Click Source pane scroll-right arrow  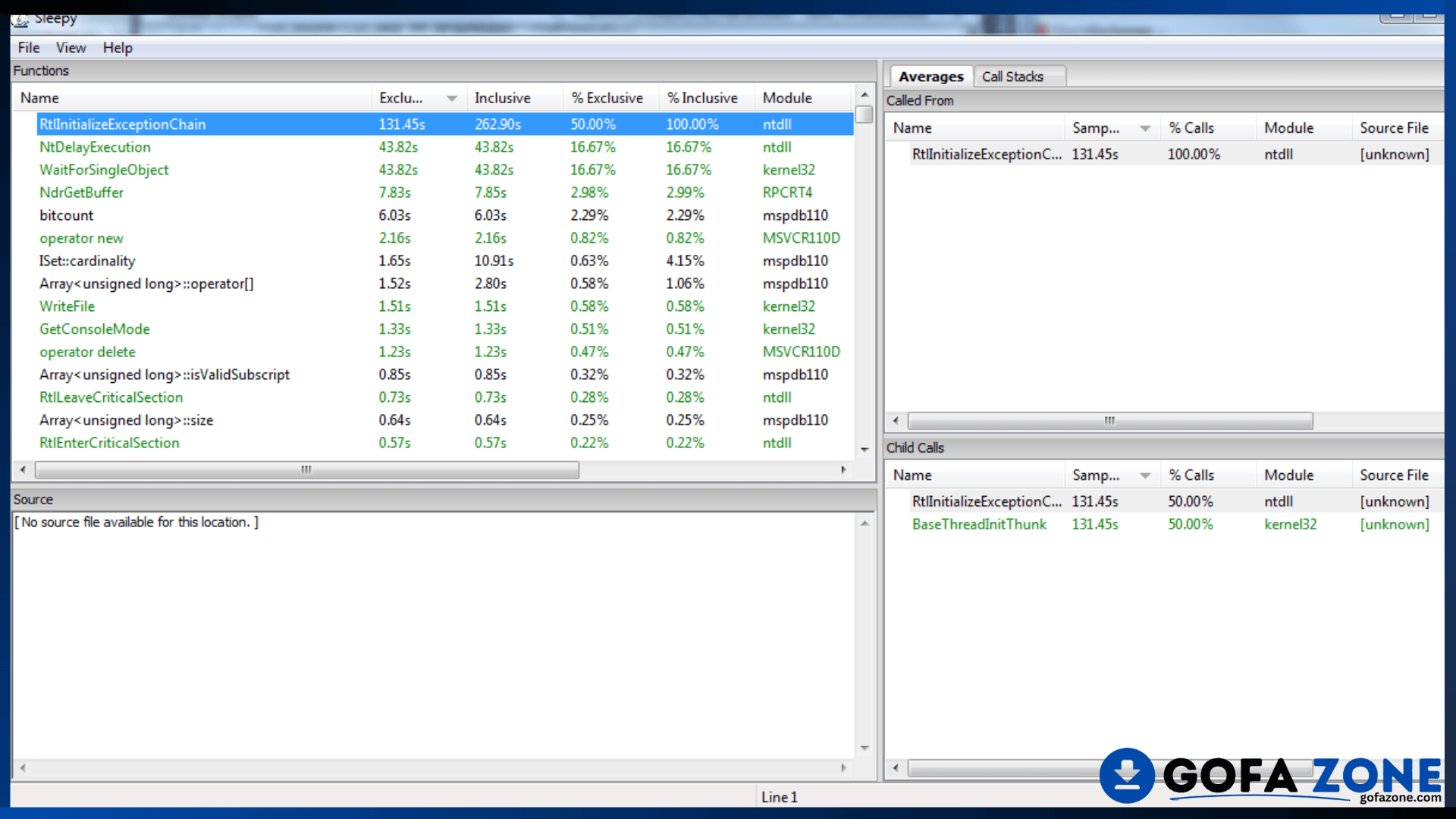tap(843, 768)
